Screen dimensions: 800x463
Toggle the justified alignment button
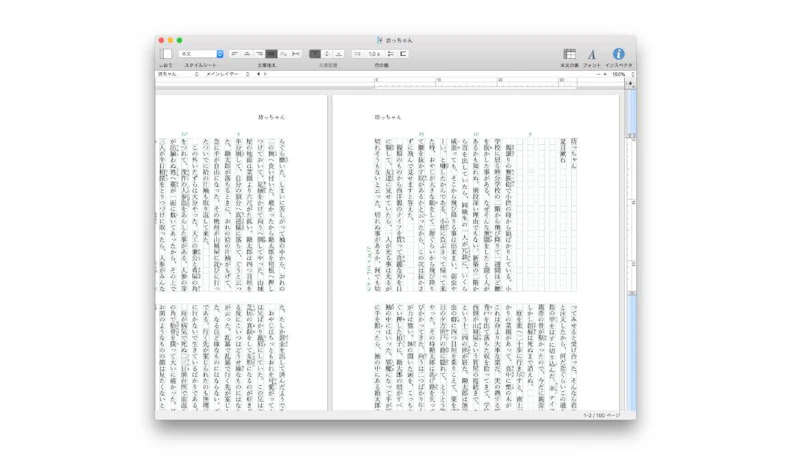coord(273,54)
